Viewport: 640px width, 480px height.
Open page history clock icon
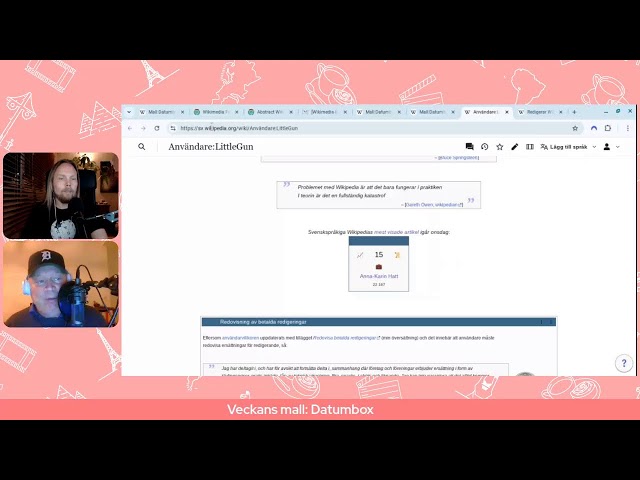coord(484,147)
